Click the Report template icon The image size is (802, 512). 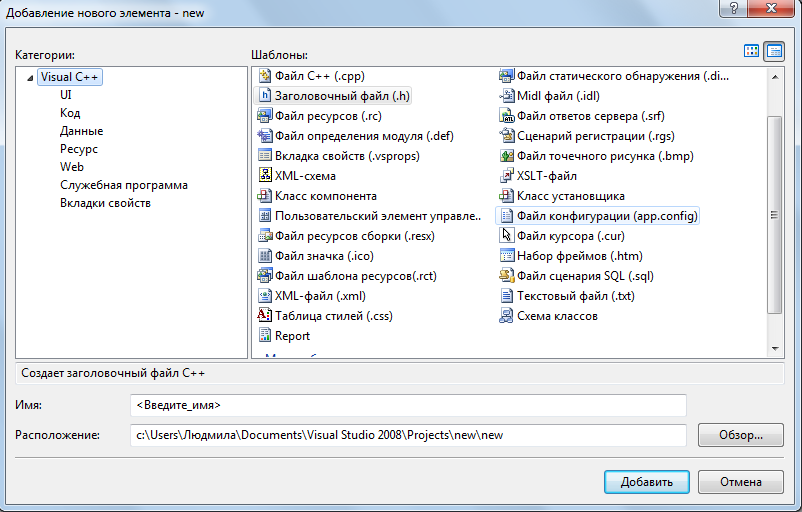coord(264,336)
